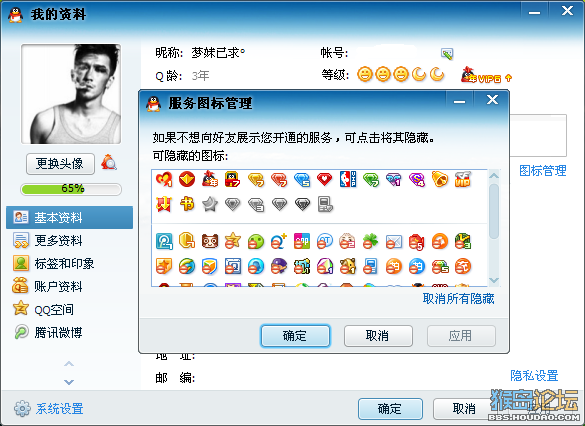This screenshot has width=585, height=426.
Task: Open the 基本资料 tab
Action: 69,217
